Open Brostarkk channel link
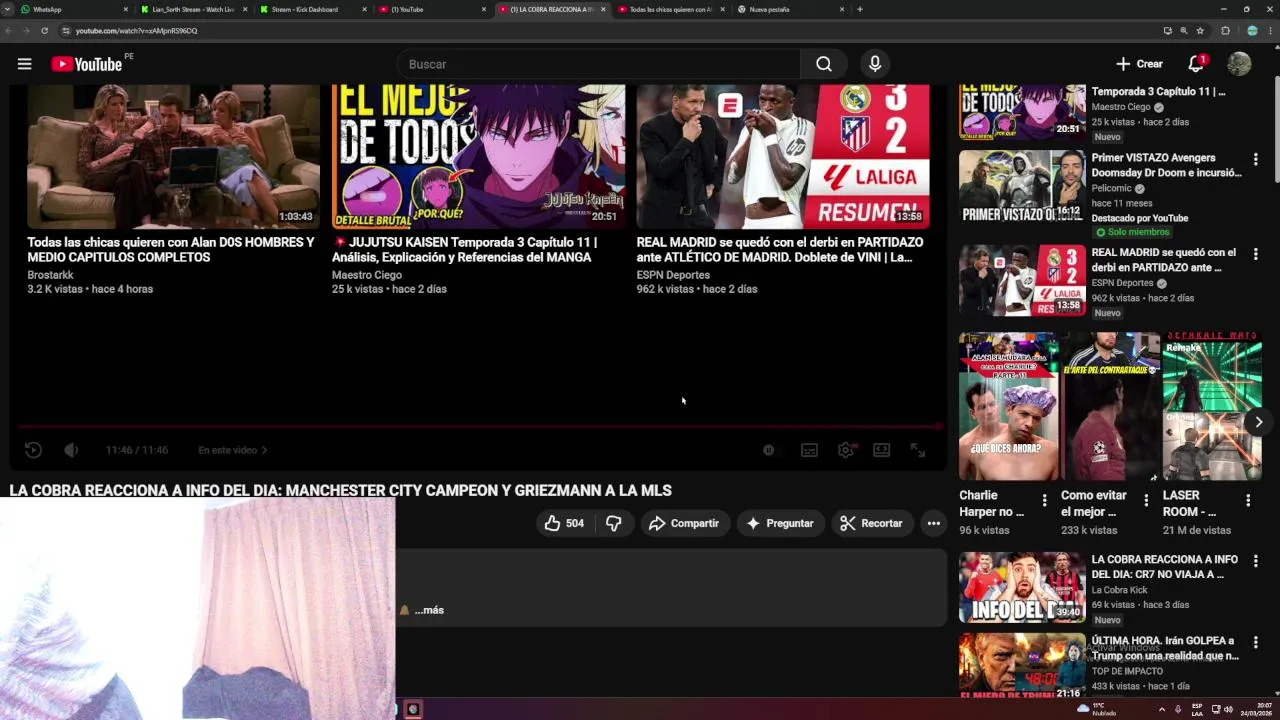Image resolution: width=1280 pixels, height=720 pixels. (50, 275)
